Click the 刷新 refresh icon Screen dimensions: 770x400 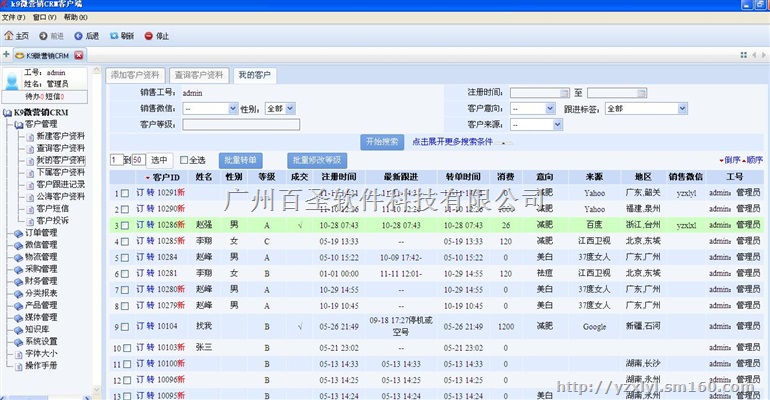pos(114,36)
